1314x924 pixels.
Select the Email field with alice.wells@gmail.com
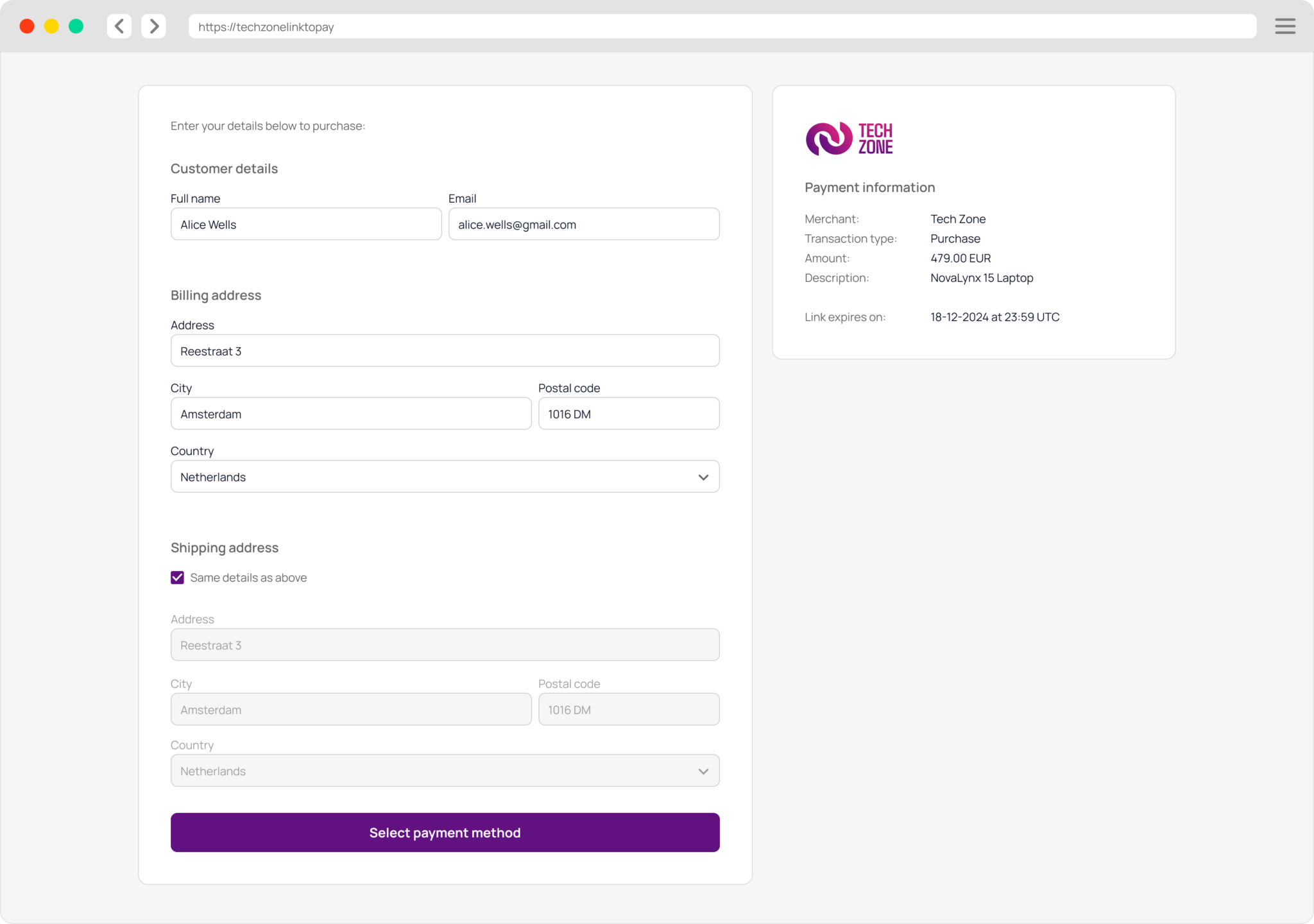coord(583,224)
